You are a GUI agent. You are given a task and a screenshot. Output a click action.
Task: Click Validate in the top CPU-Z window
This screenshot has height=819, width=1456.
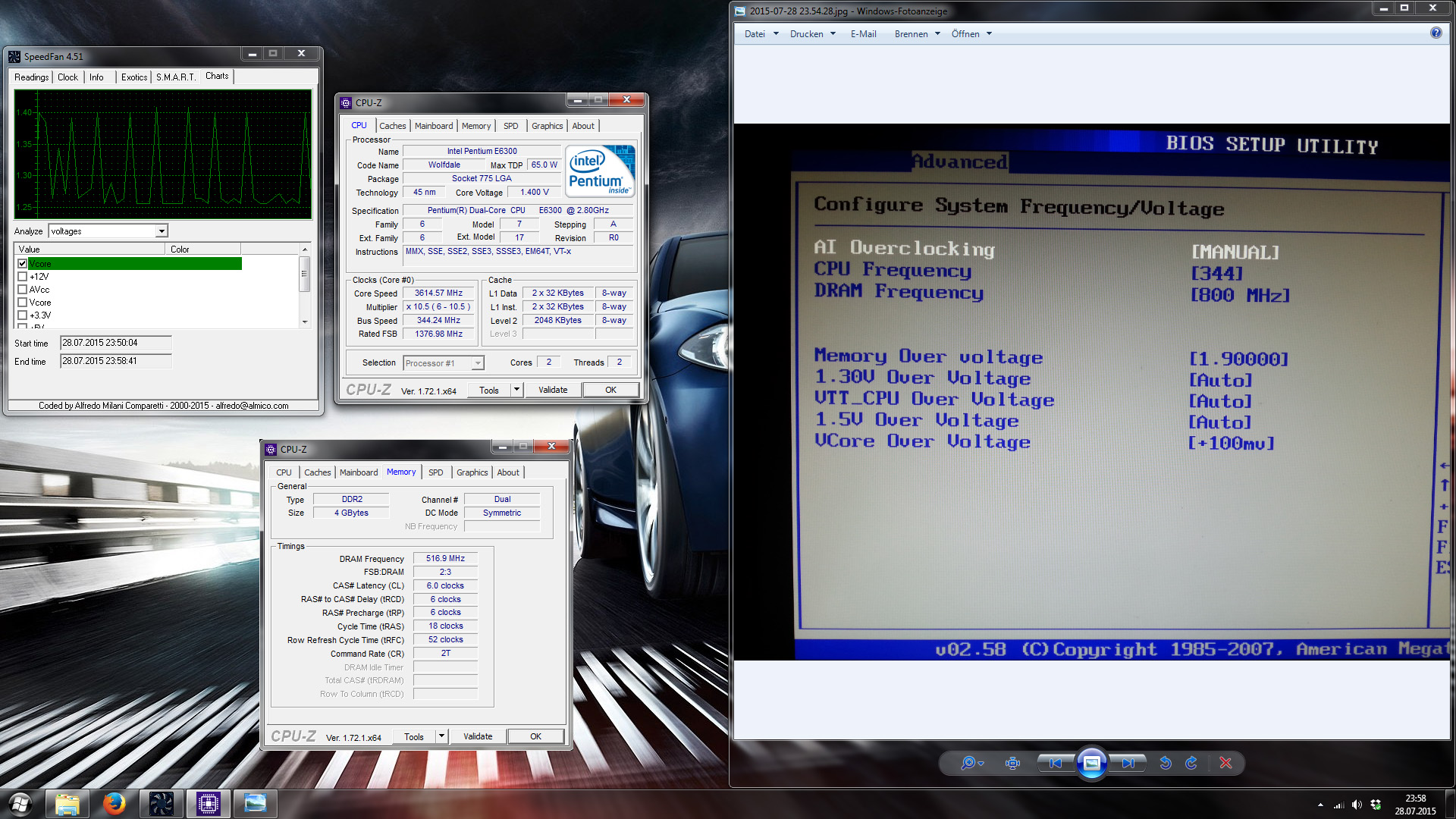tap(553, 390)
